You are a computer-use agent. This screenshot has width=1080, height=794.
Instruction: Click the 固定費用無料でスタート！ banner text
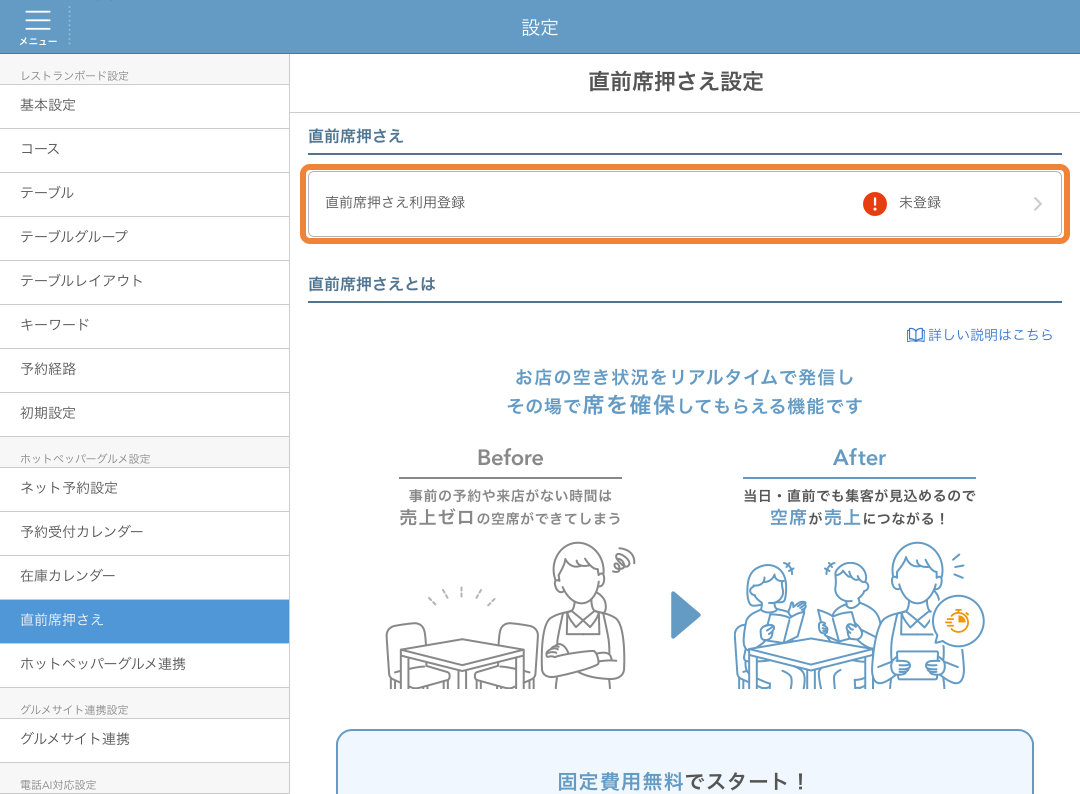(x=683, y=782)
